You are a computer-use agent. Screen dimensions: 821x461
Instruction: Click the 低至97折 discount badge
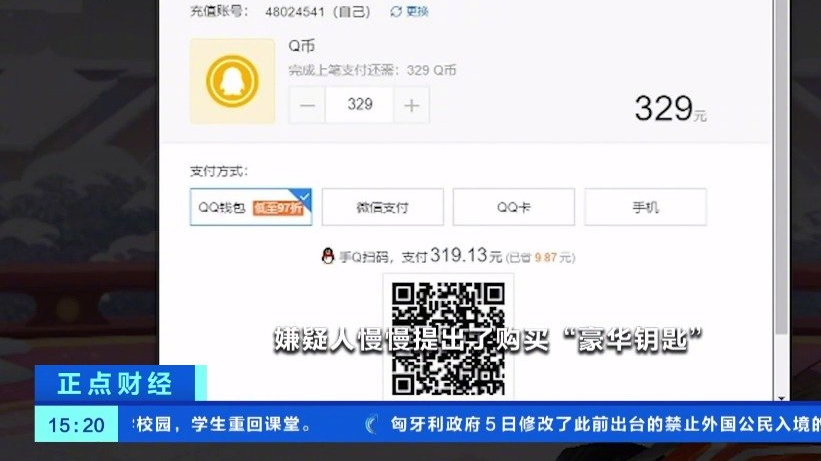tap(278, 208)
